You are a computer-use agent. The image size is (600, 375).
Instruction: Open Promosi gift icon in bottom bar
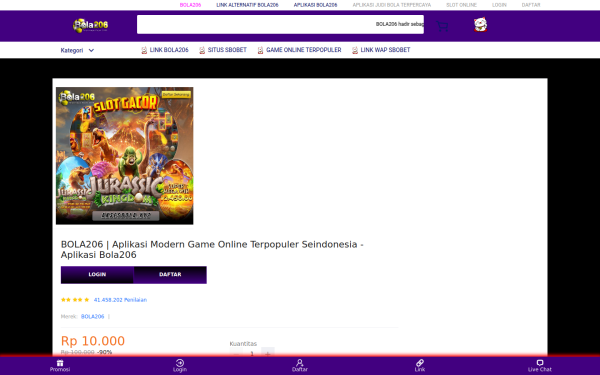tap(60, 363)
